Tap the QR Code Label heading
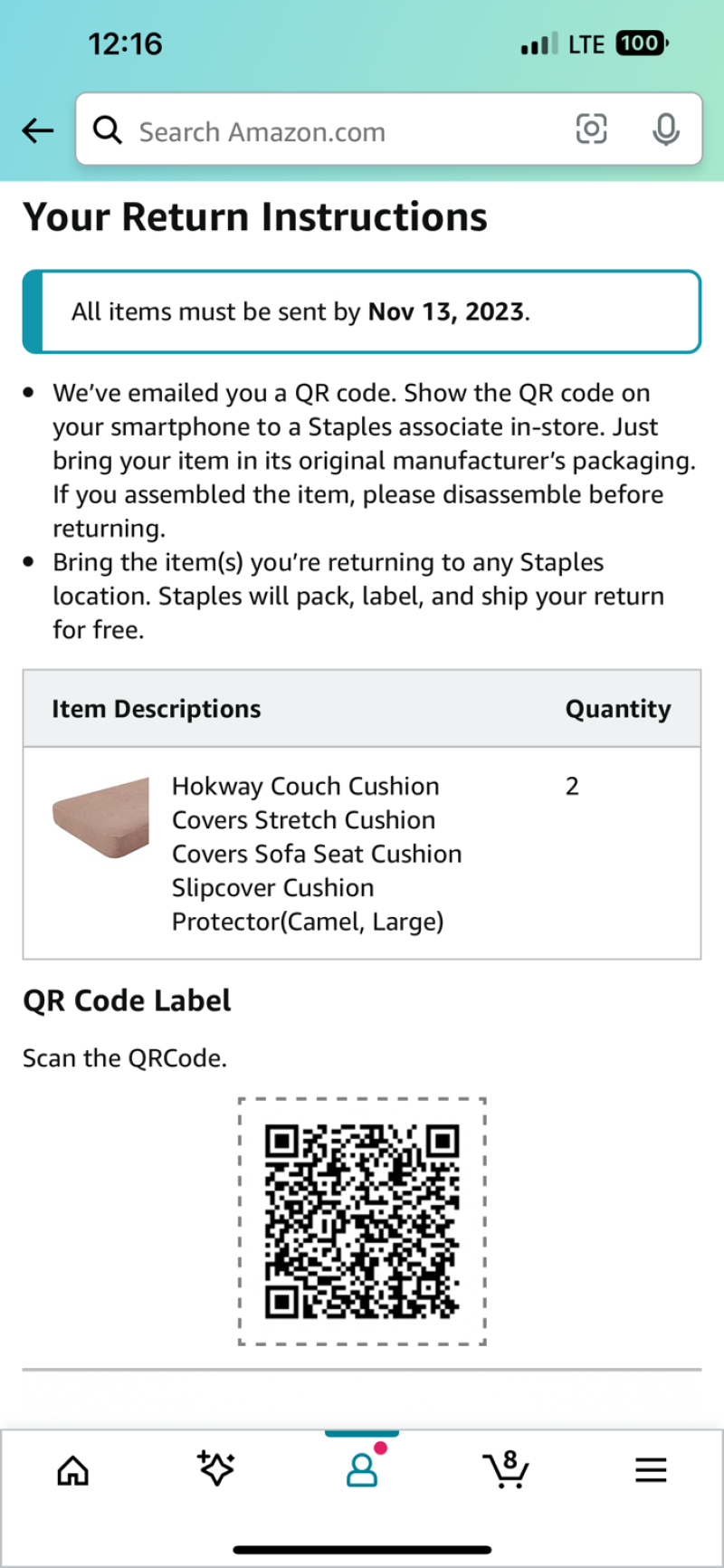724x1568 pixels. click(x=127, y=1000)
